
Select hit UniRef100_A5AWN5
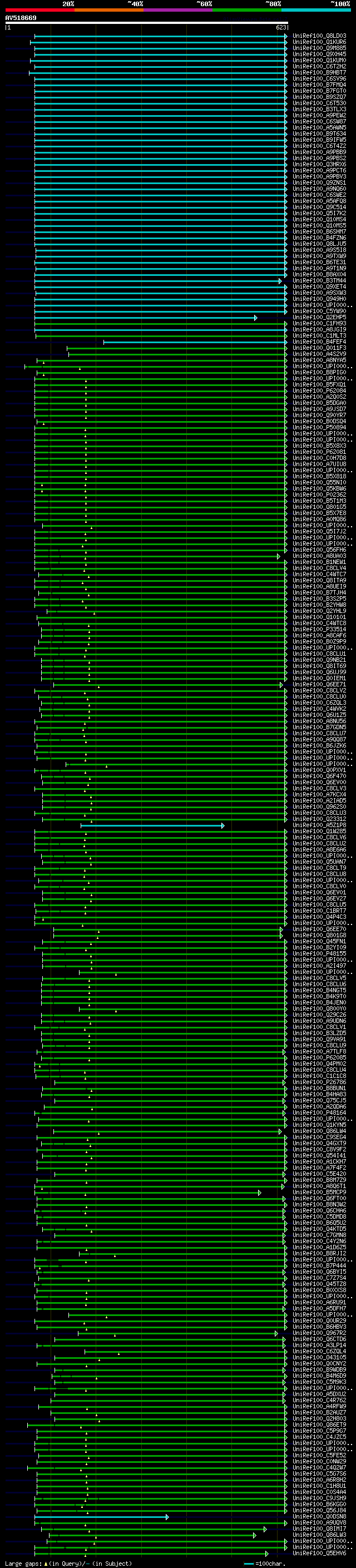tap(319, 127)
